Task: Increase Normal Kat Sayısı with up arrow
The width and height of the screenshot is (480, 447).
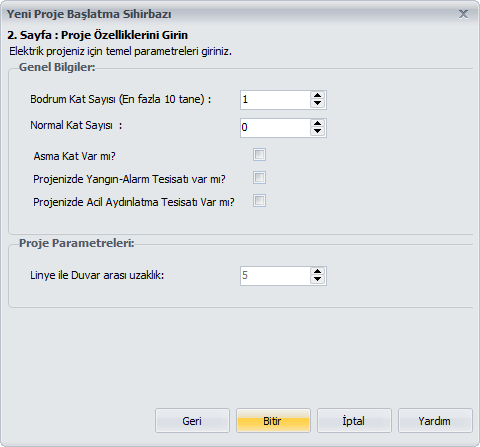Action: [x=317, y=124]
